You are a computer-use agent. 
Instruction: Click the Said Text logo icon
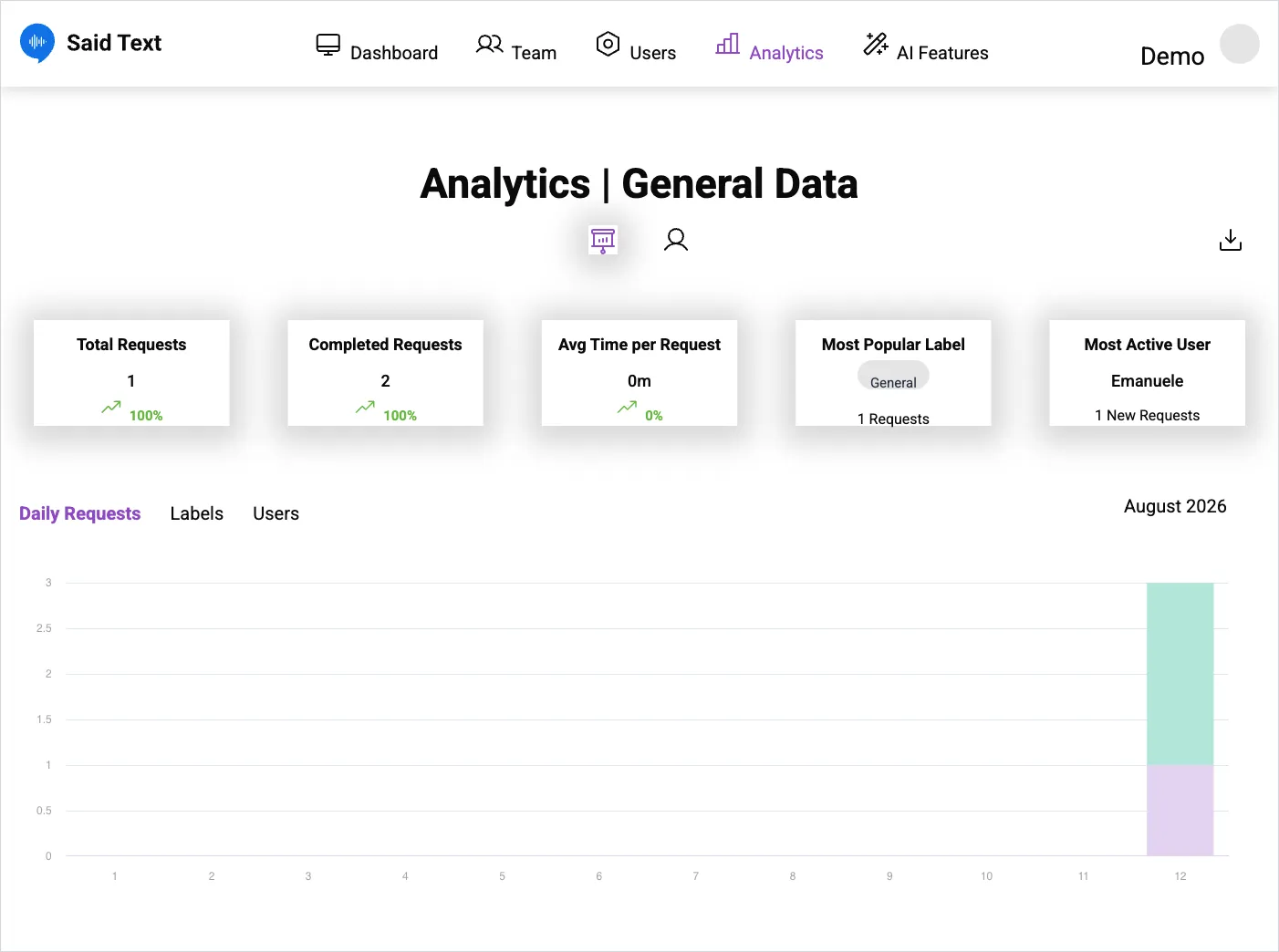point(37,43)
